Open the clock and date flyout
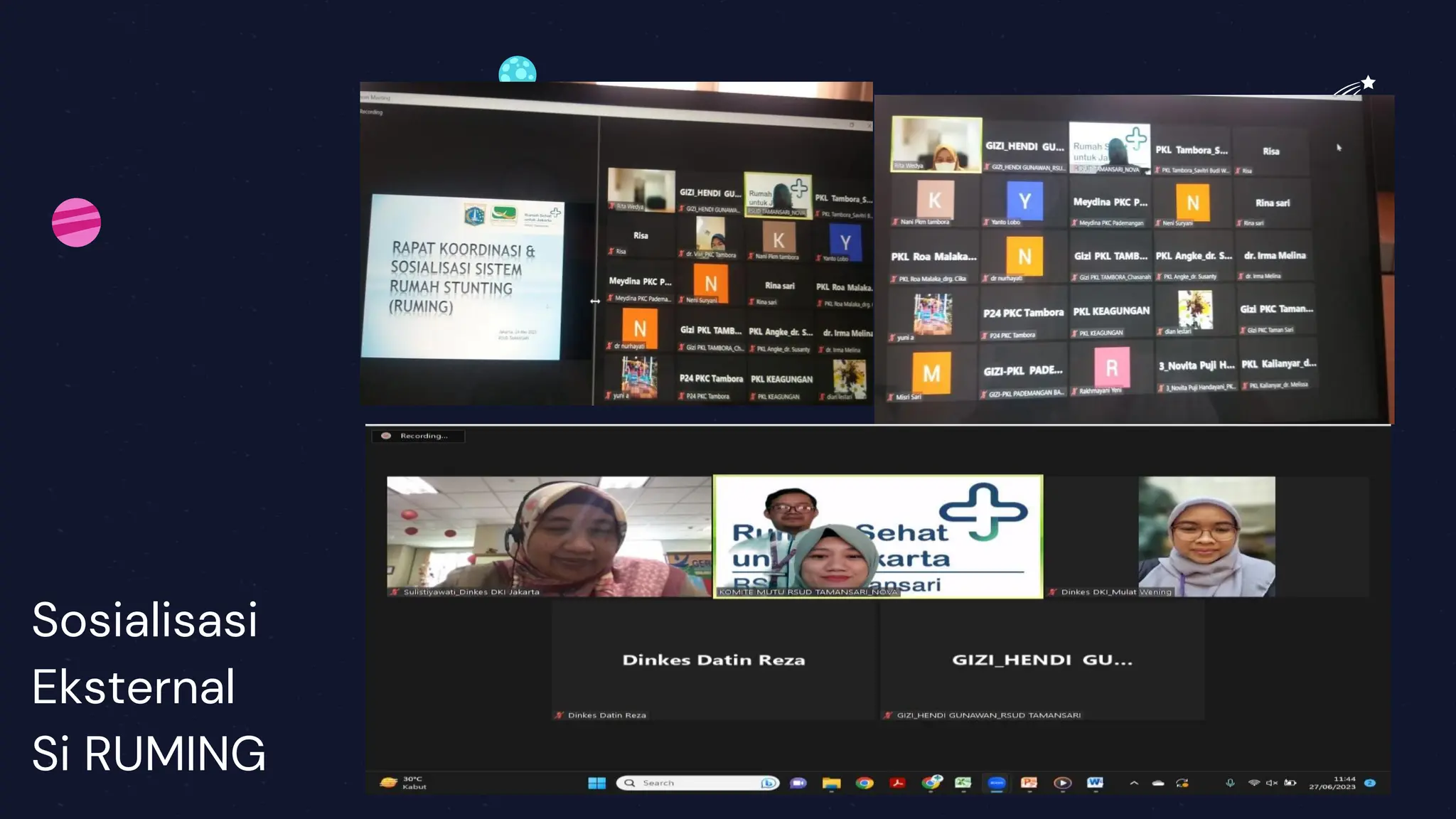 [1332, 783]
